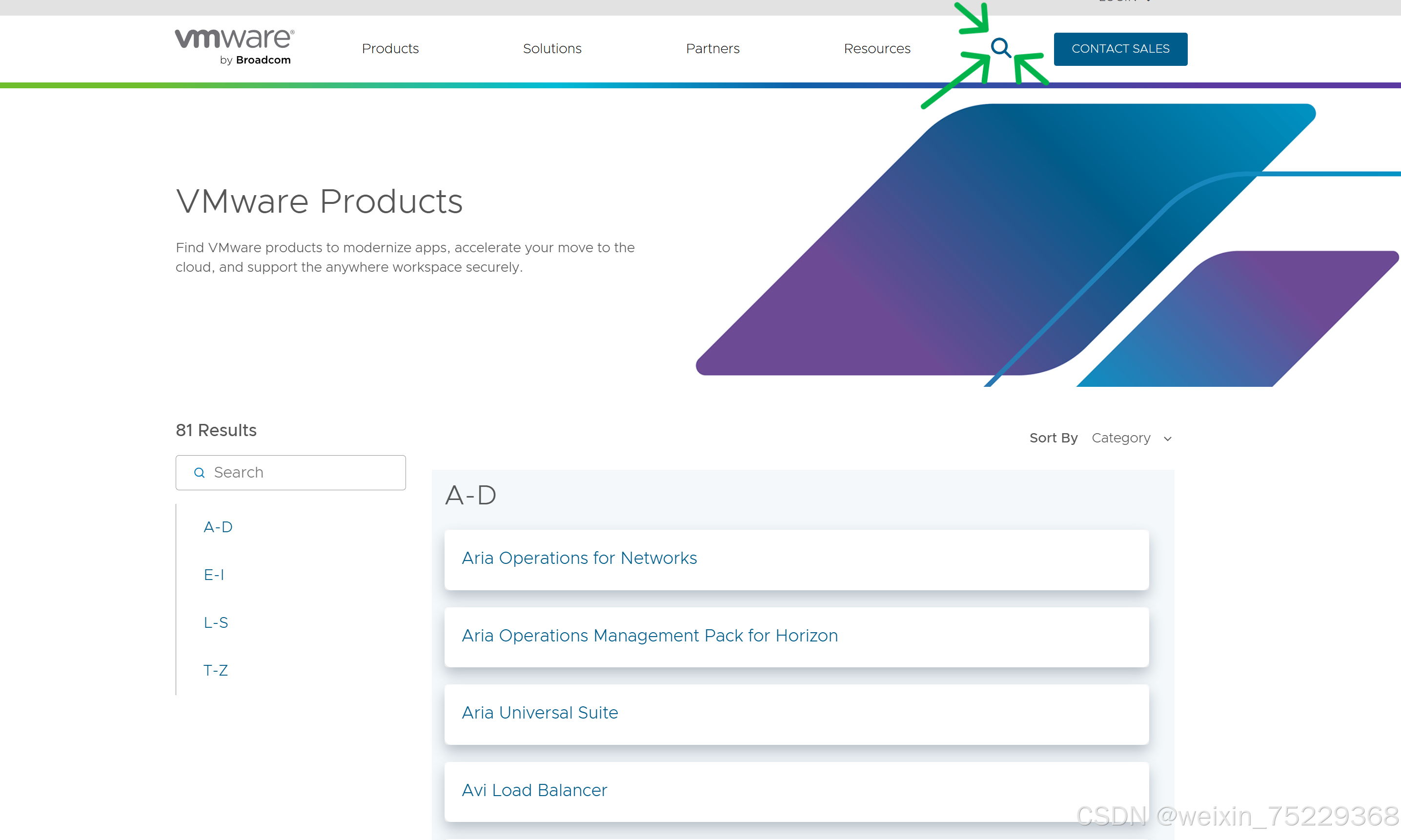Open Aria Operations Management Pack for Horizon
The image size is (1401, 840).
pyautogui.click(x=650, y=636)
